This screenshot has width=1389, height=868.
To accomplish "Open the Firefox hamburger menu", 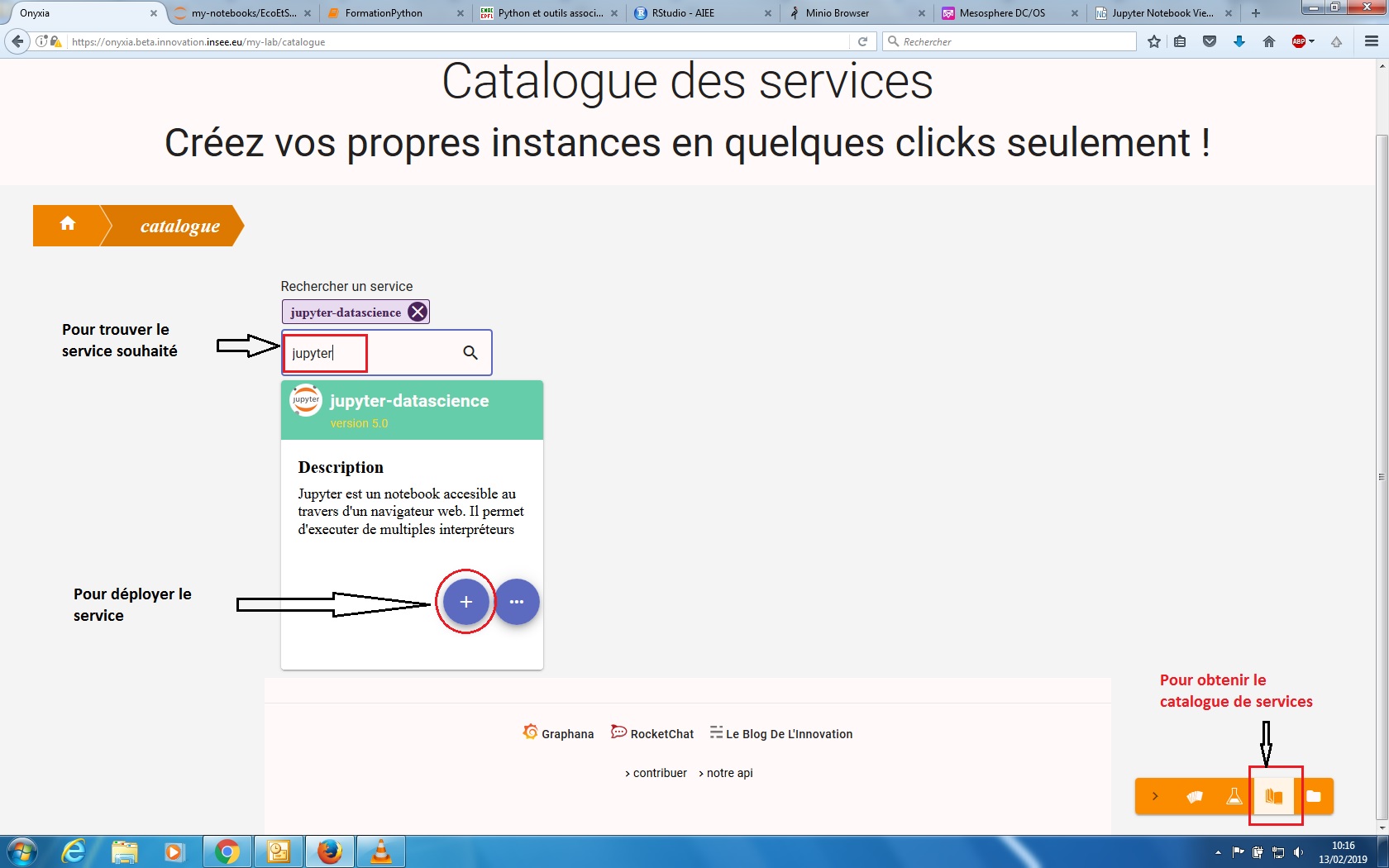I will (x=1372, y=41).
